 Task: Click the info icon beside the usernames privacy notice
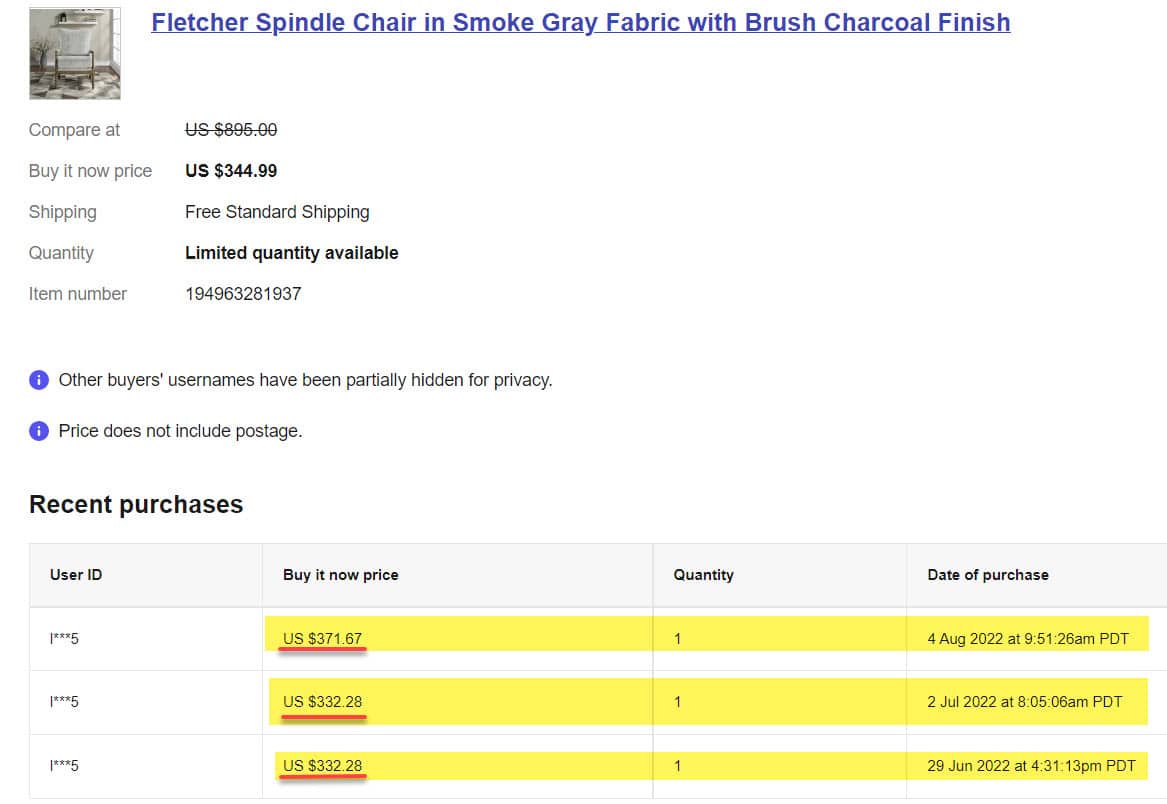tap(39, 380)
